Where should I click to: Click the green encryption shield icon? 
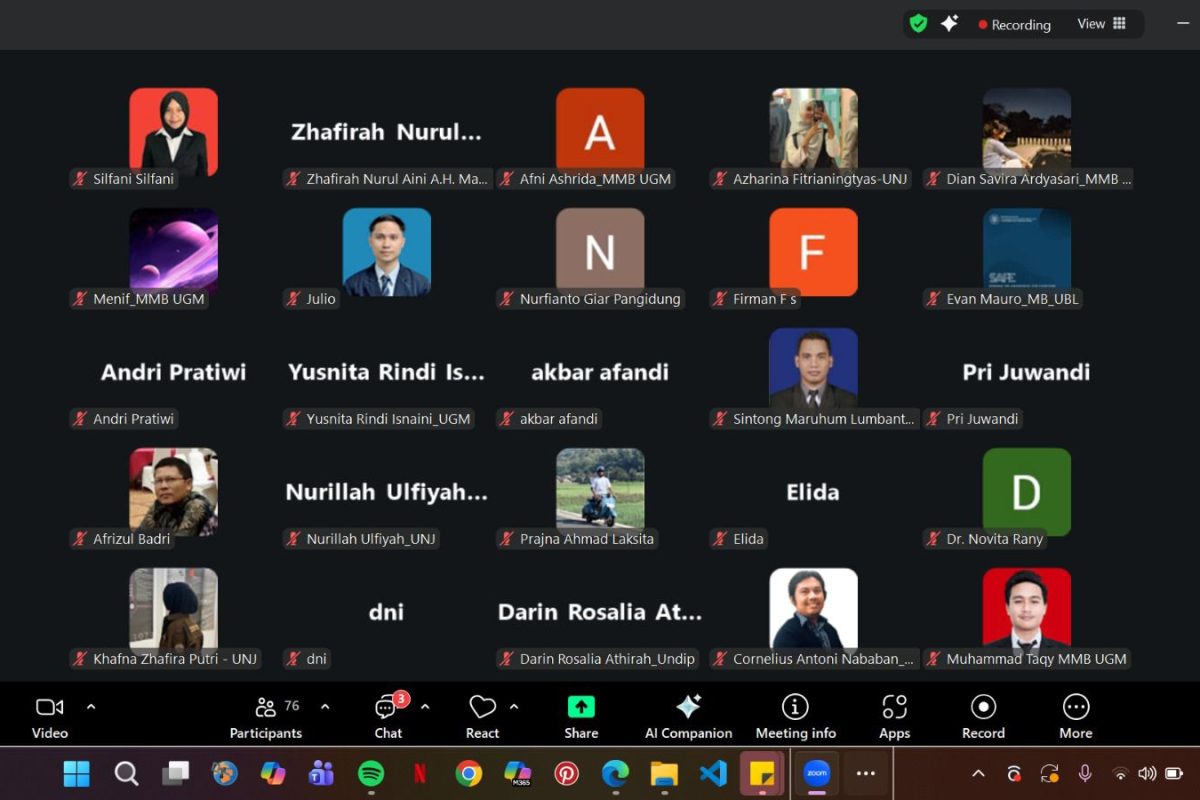(x=918, y=24)
